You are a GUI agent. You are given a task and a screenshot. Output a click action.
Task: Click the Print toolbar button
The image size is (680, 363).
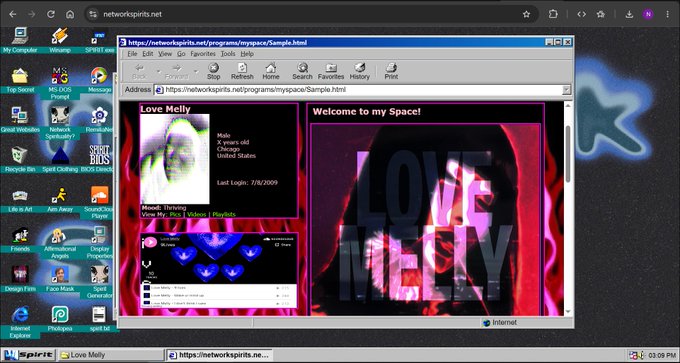click(391, 72)
